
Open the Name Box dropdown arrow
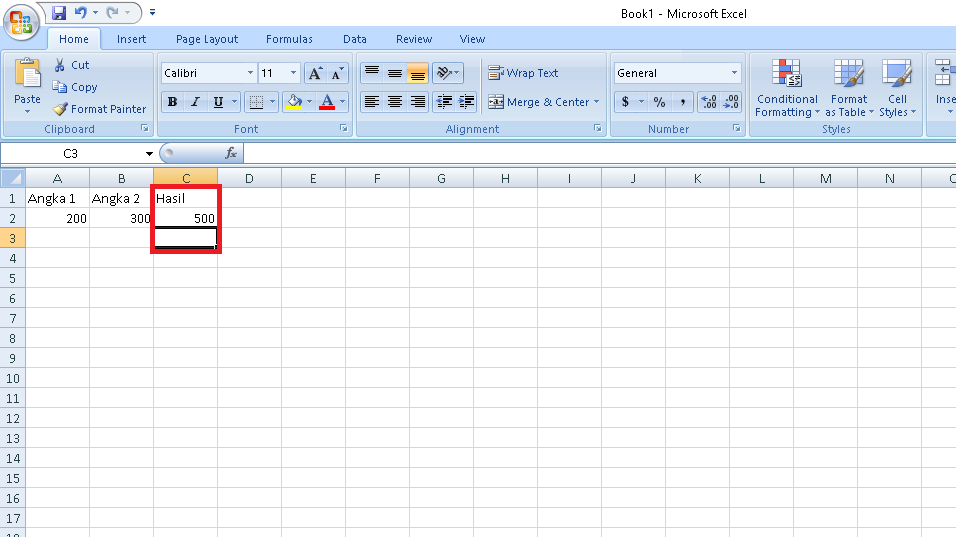pyautogui.click(x=149, y=154)
